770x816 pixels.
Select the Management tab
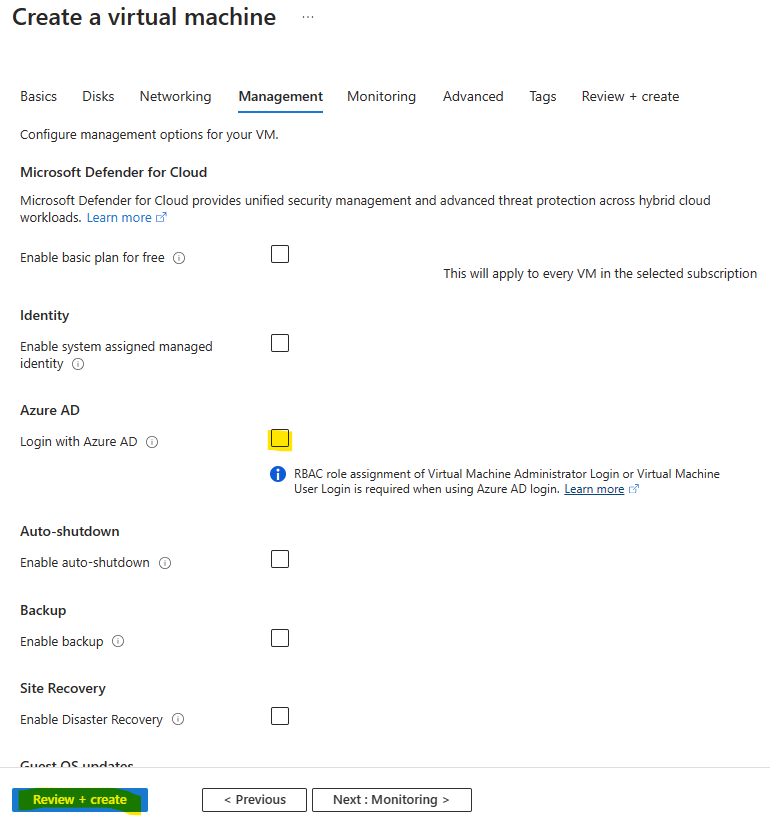[x=280, y=97]
